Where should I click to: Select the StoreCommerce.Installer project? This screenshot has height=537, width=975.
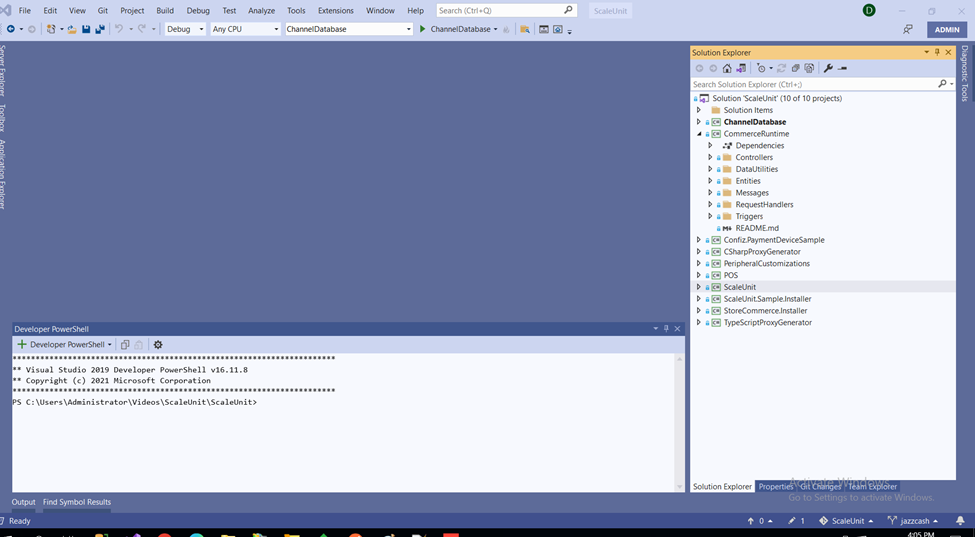click(x=765, y=311)
